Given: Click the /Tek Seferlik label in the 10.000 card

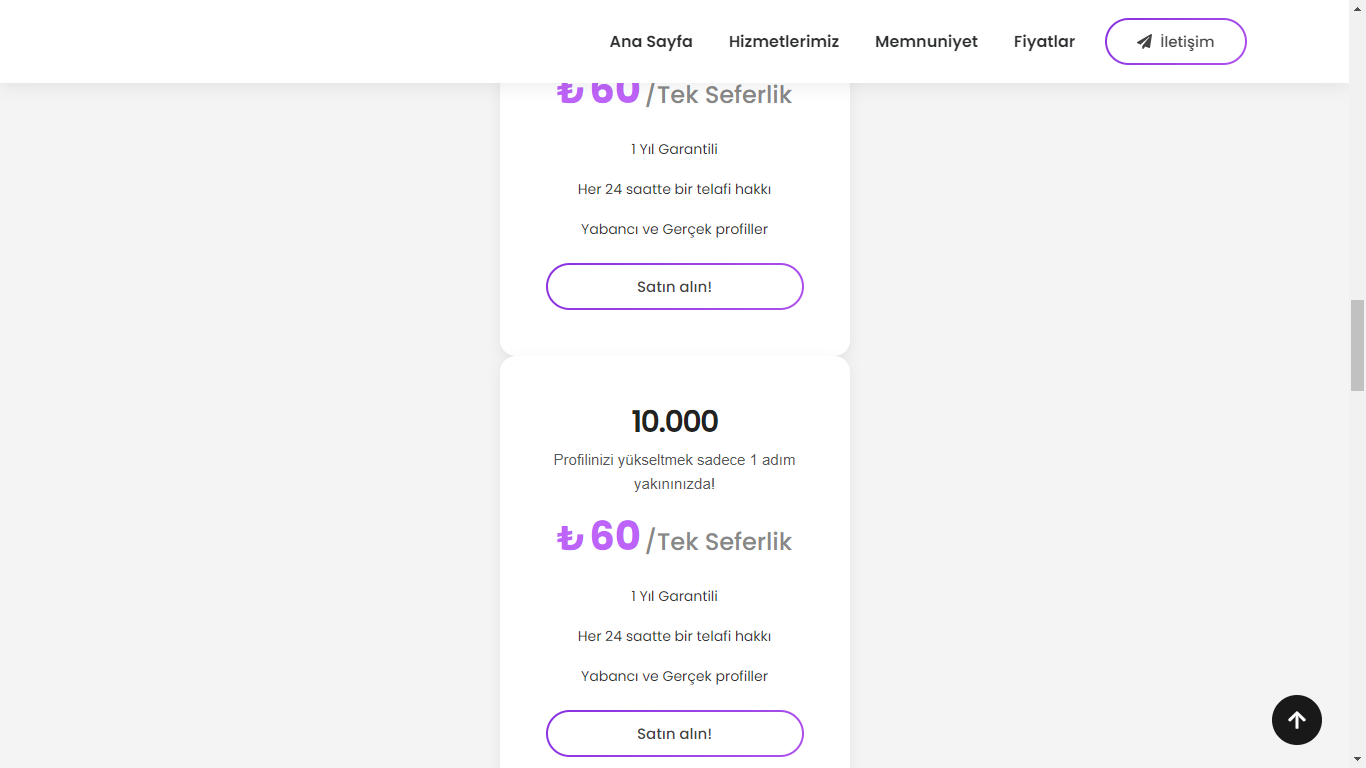Looking at the screenshot, I should (x=719, y=541).
